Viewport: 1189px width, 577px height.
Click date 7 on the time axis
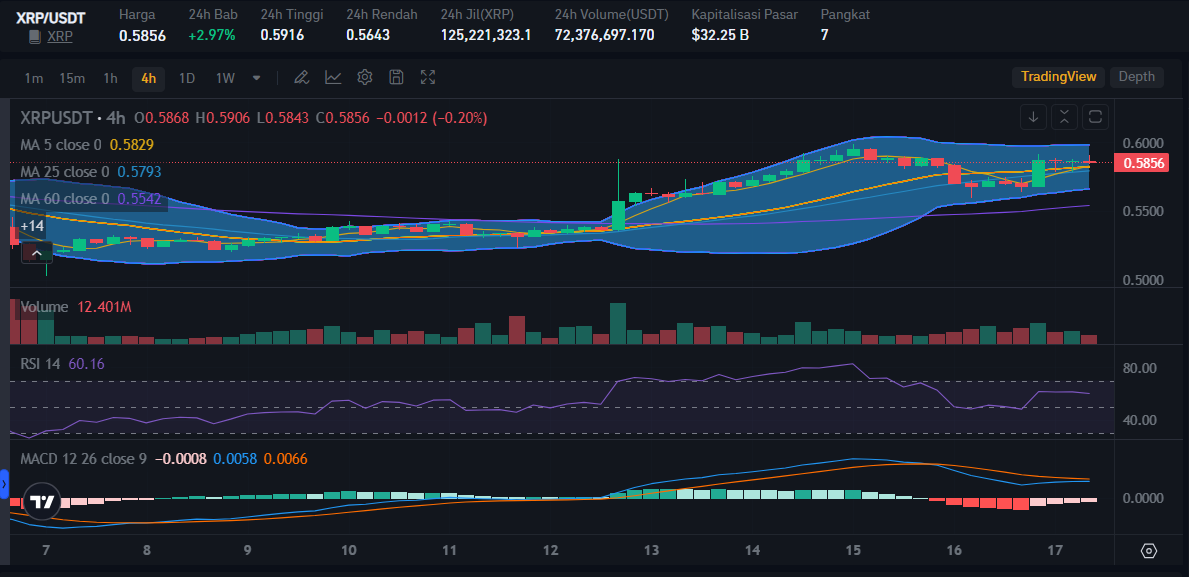pos(46,551)
